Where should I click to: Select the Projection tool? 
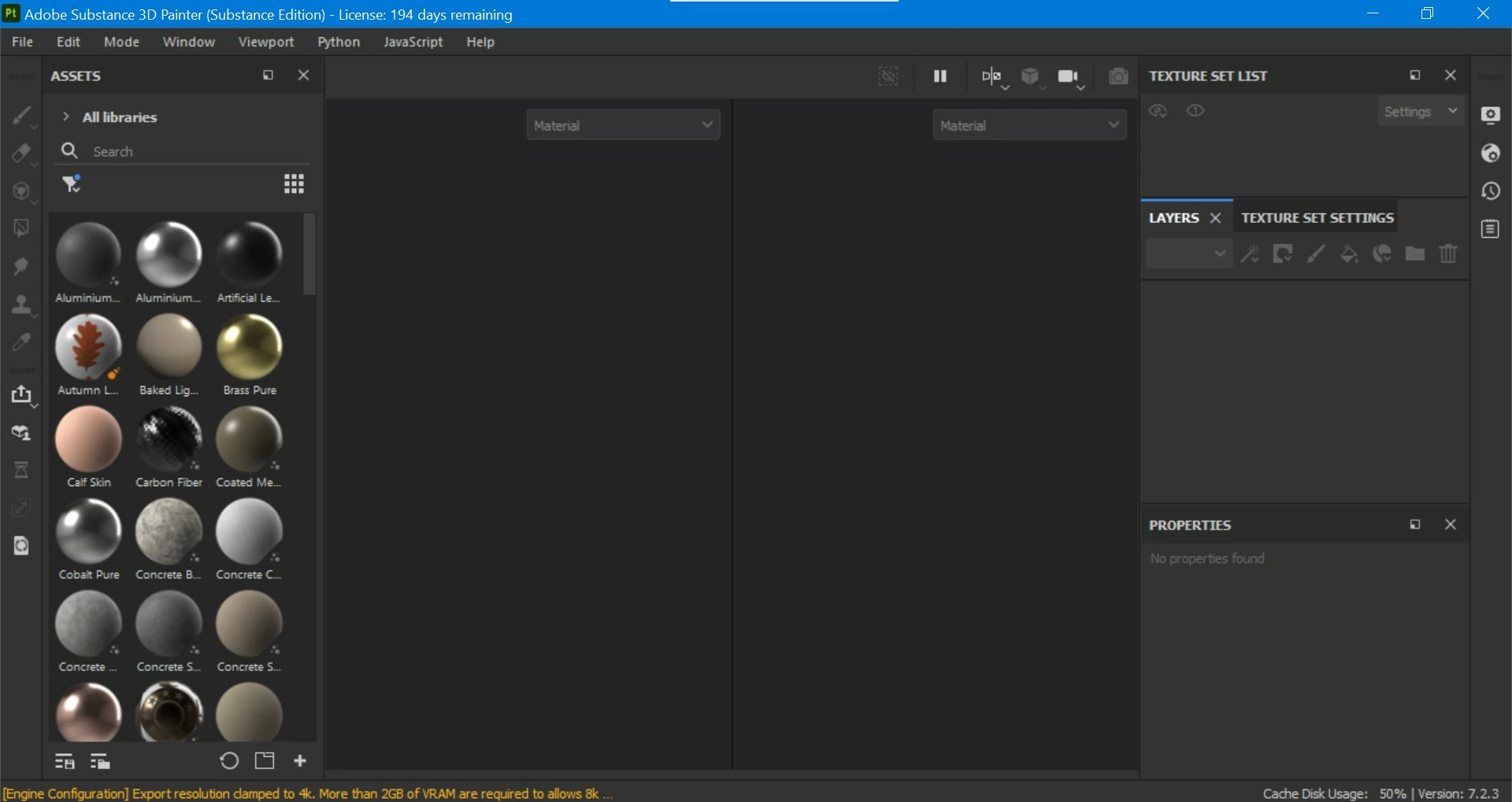click(x=21, y=191)
